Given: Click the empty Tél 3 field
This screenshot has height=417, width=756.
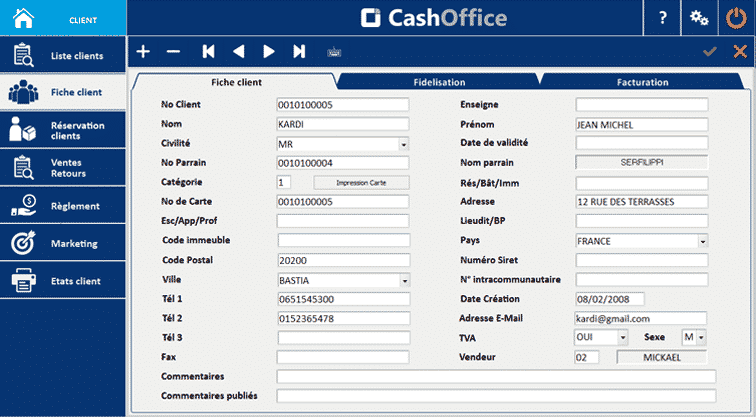Looking at the screenshot, I should (x=344, y=337).
